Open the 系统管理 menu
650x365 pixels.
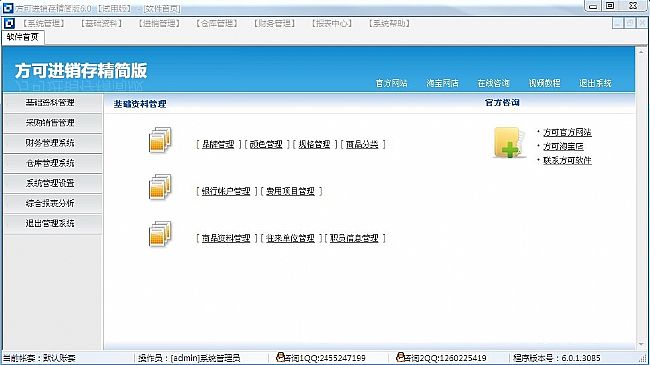(x=44, y=24)
